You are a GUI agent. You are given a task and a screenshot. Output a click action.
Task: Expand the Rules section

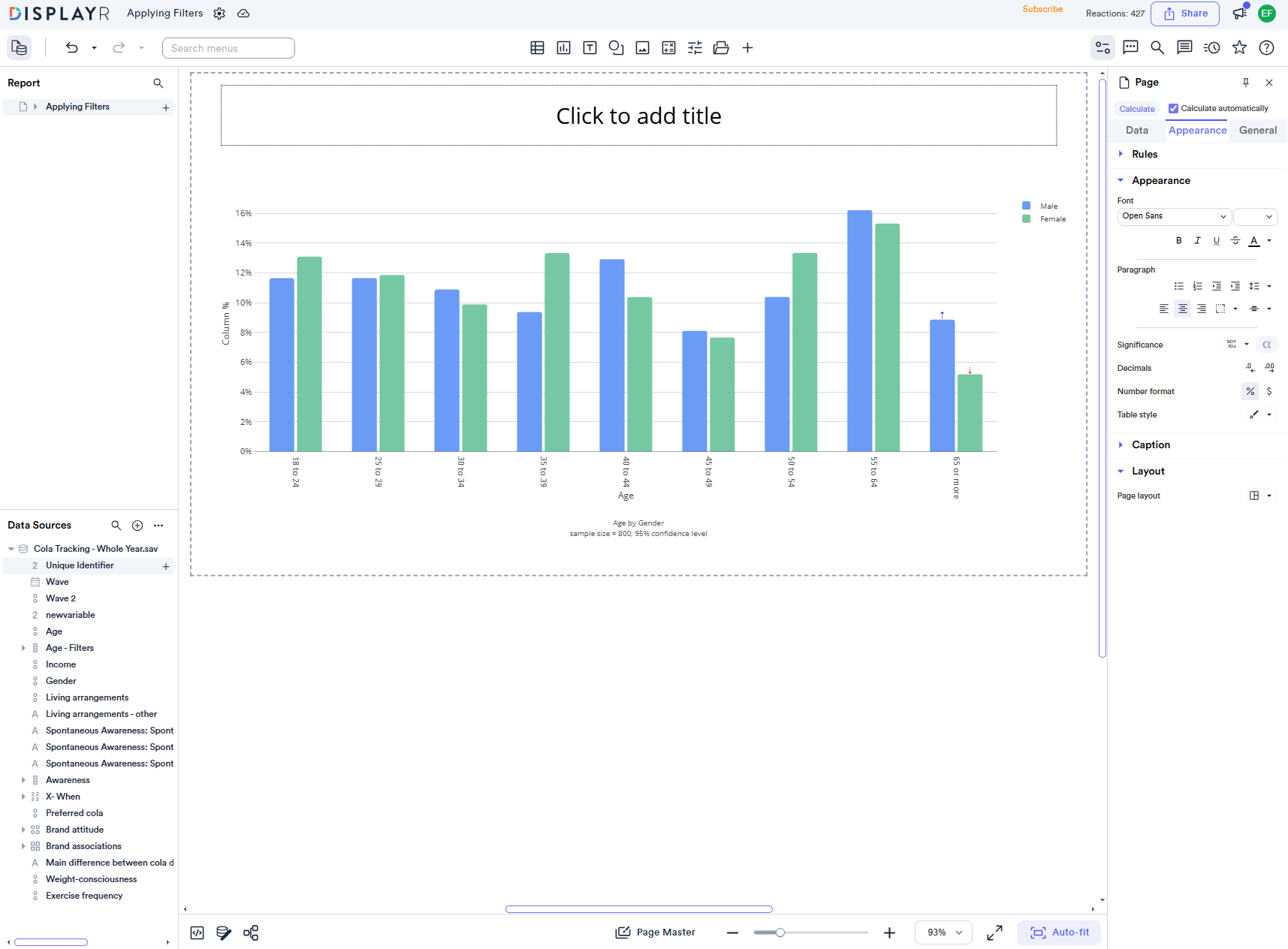[x=1144, y=154]
